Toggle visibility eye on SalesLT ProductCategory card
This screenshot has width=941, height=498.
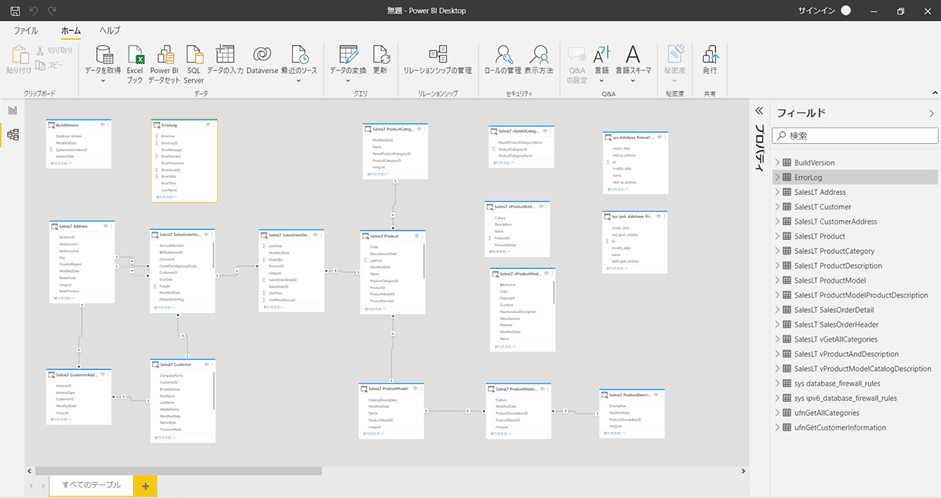(x=419, y=128)
